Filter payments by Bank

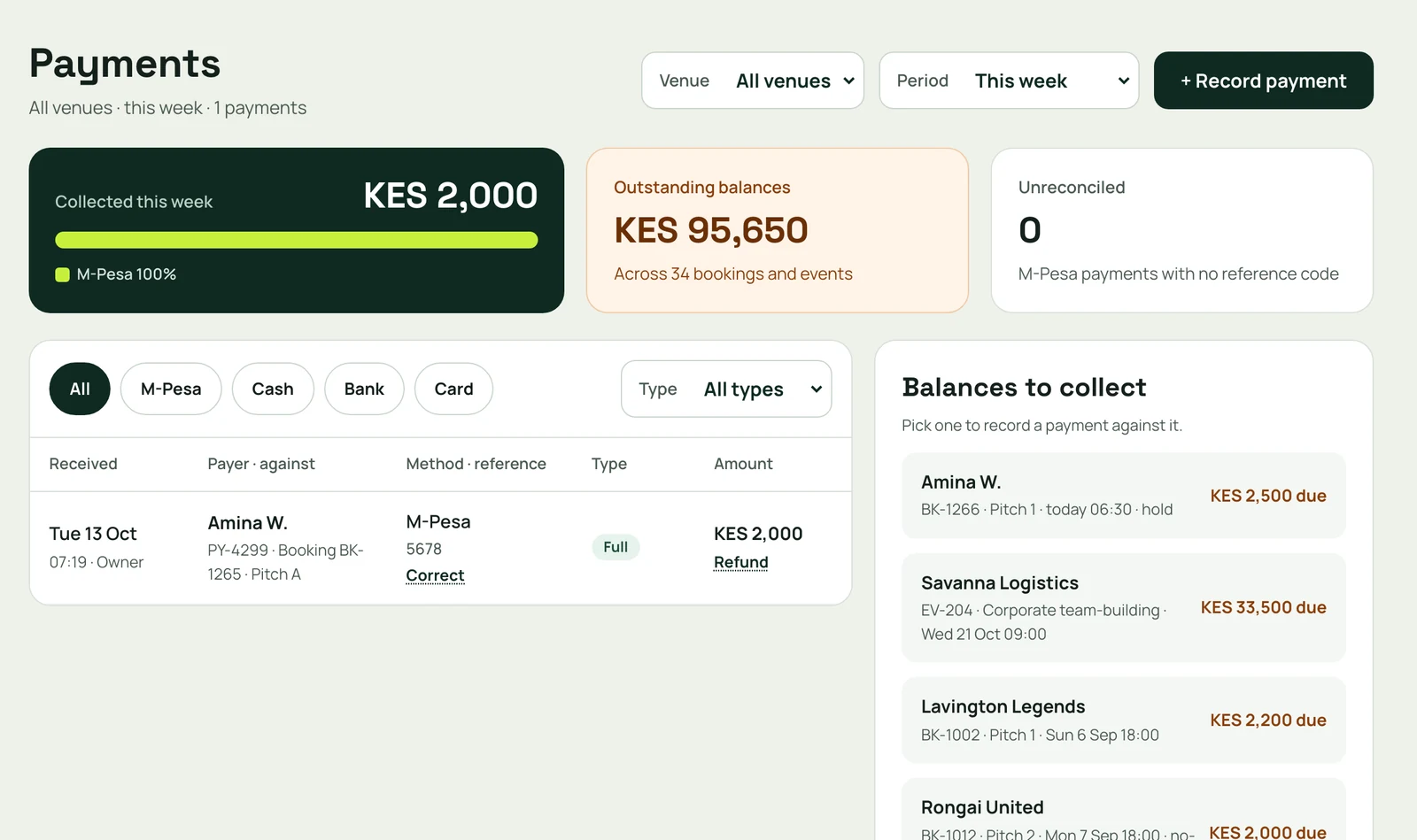click(364, 389)
